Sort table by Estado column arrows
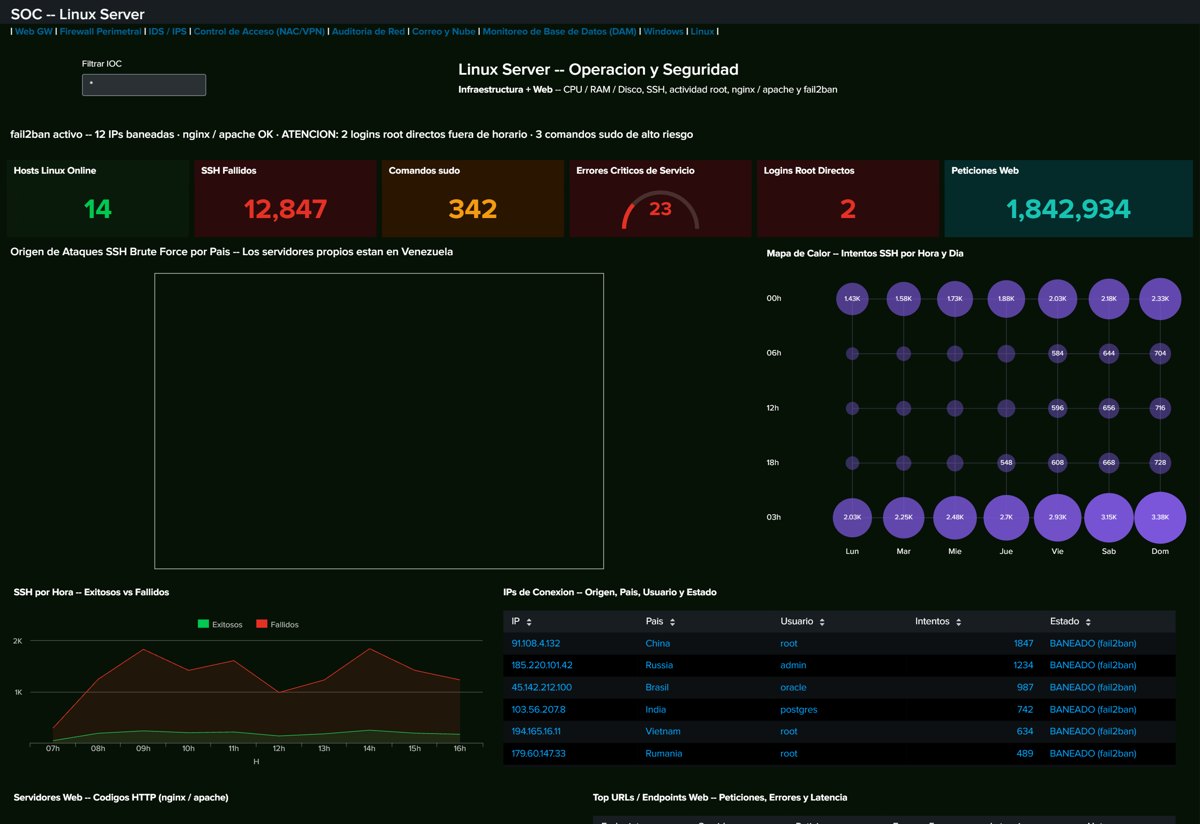Viewport: 1200px width, 824px height. (x=1088, y=622)
